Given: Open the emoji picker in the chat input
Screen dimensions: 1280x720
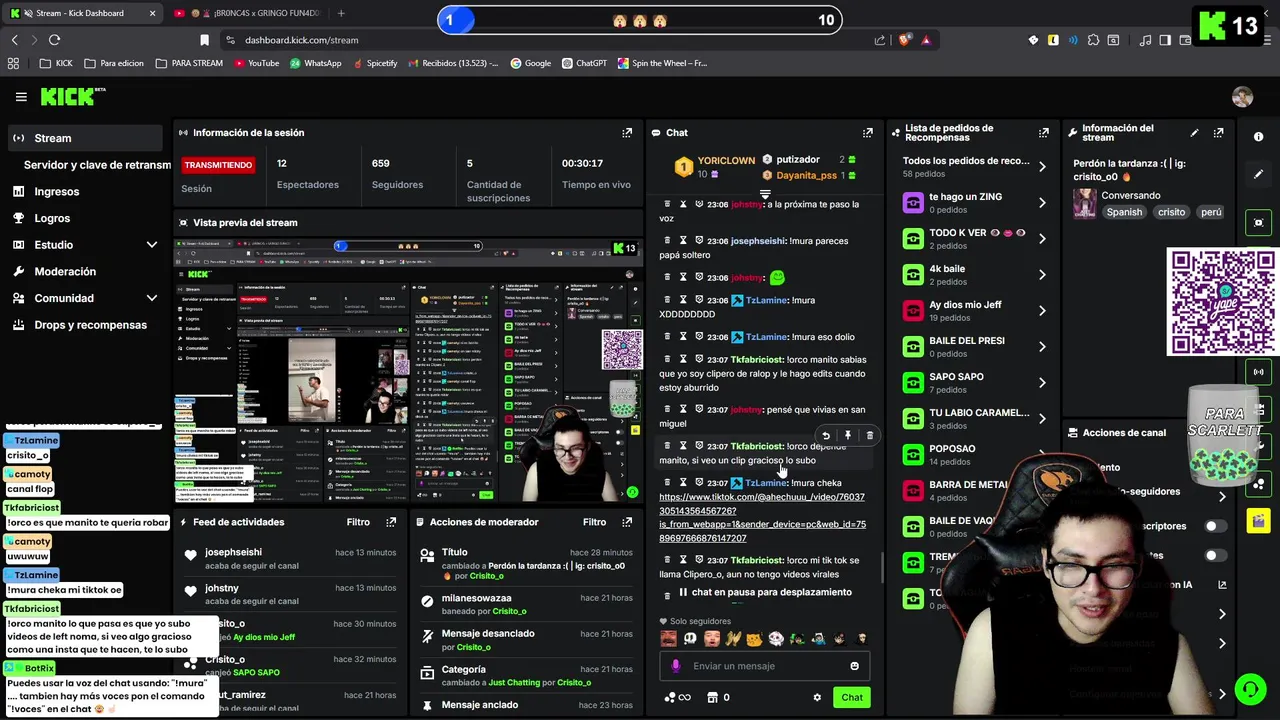Looking at the screenshot, I should click(x=854, y=666).
